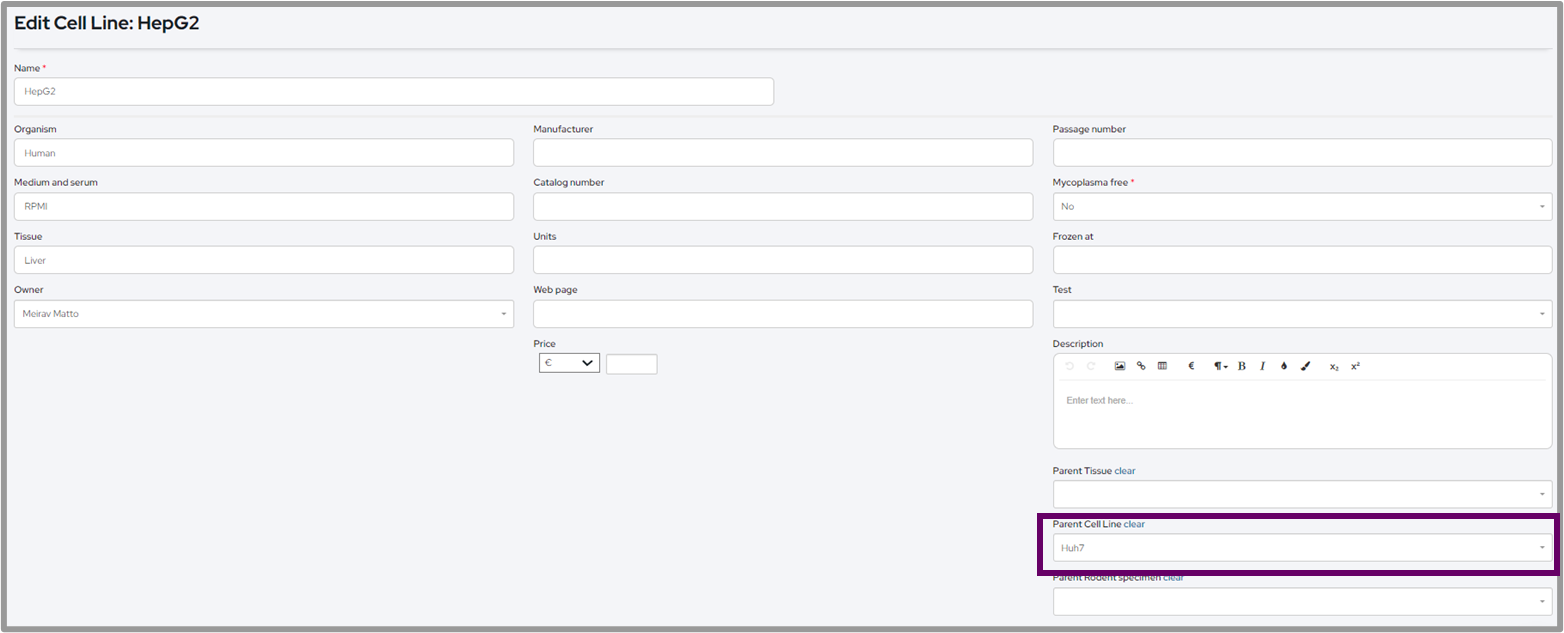Click the Catalog number input field
The image size is (1564, 633).
(x=783, y=206)
